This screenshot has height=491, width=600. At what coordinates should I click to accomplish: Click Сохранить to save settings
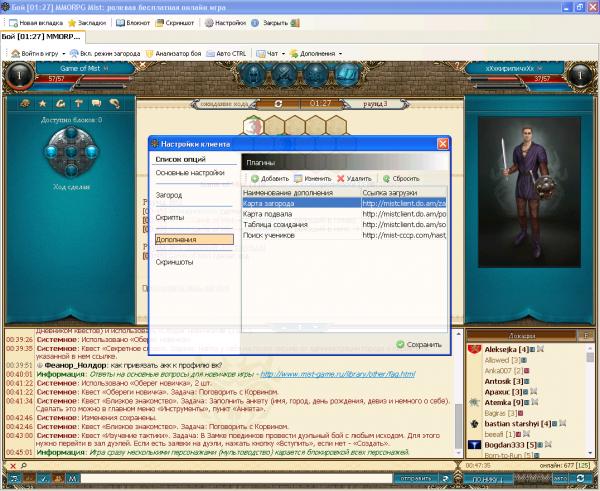419,344
